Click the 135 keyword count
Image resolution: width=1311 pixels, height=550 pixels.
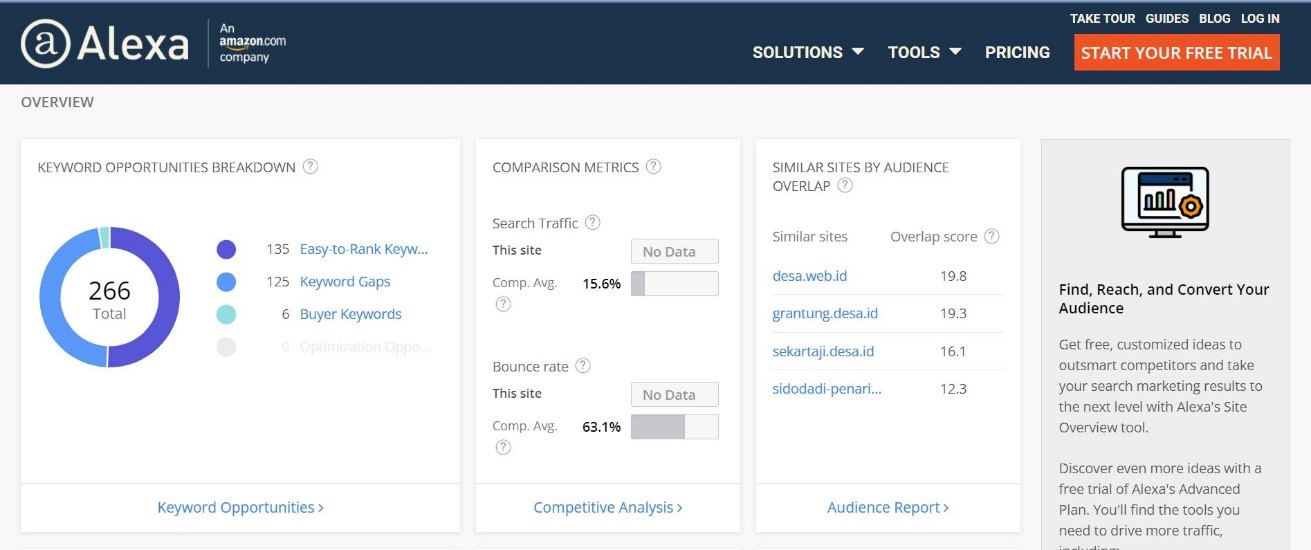tap(277, 249)
